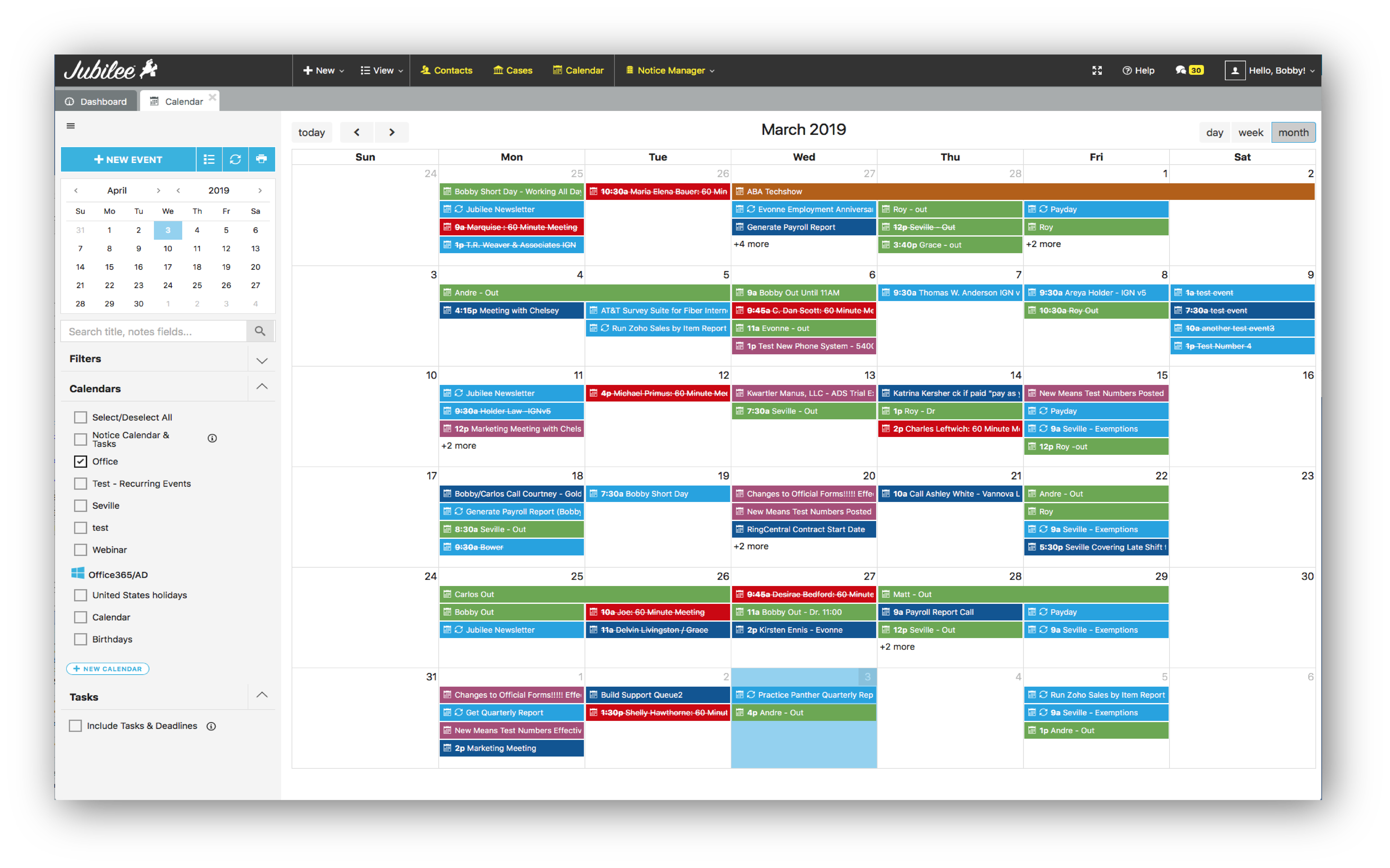The height and width of the screenshot is (868, 1390).
Task: Toggle the sidebar hamburger menu icon
Action: point(71,126)
